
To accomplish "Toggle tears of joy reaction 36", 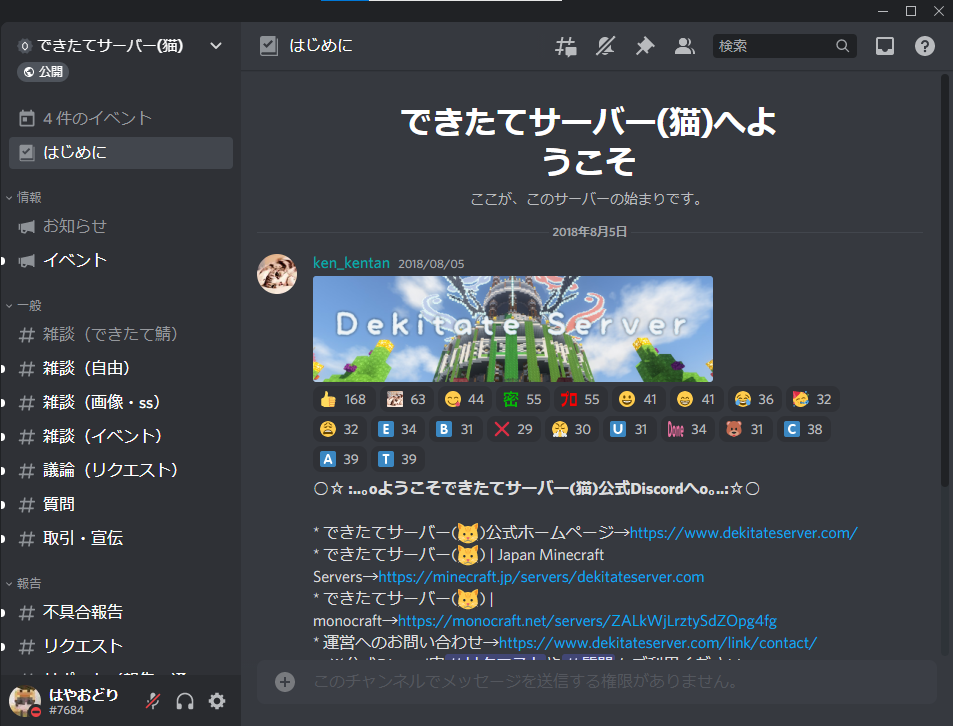I will (754, 399).
